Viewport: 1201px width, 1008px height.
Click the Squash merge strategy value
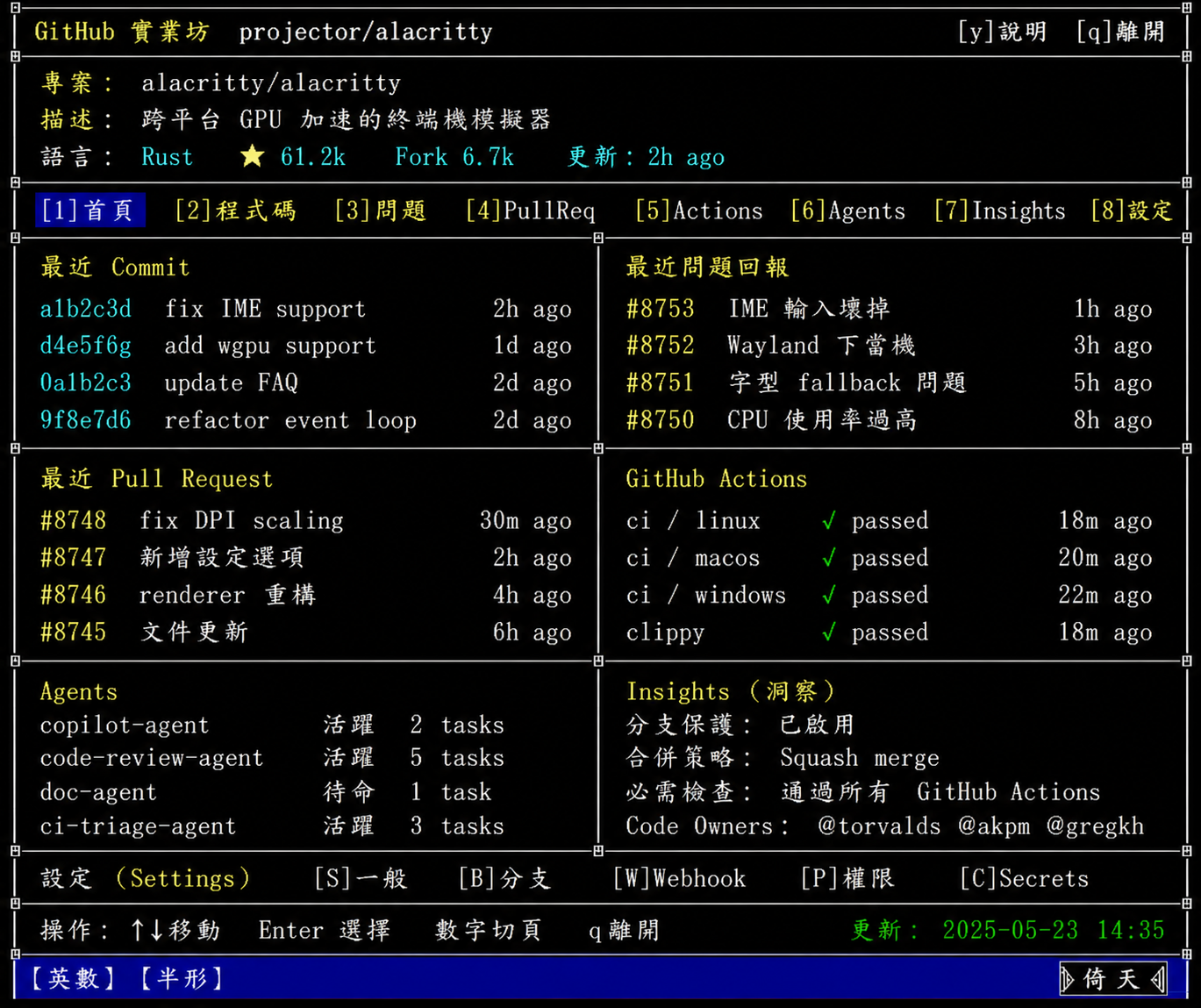[860, 758]
